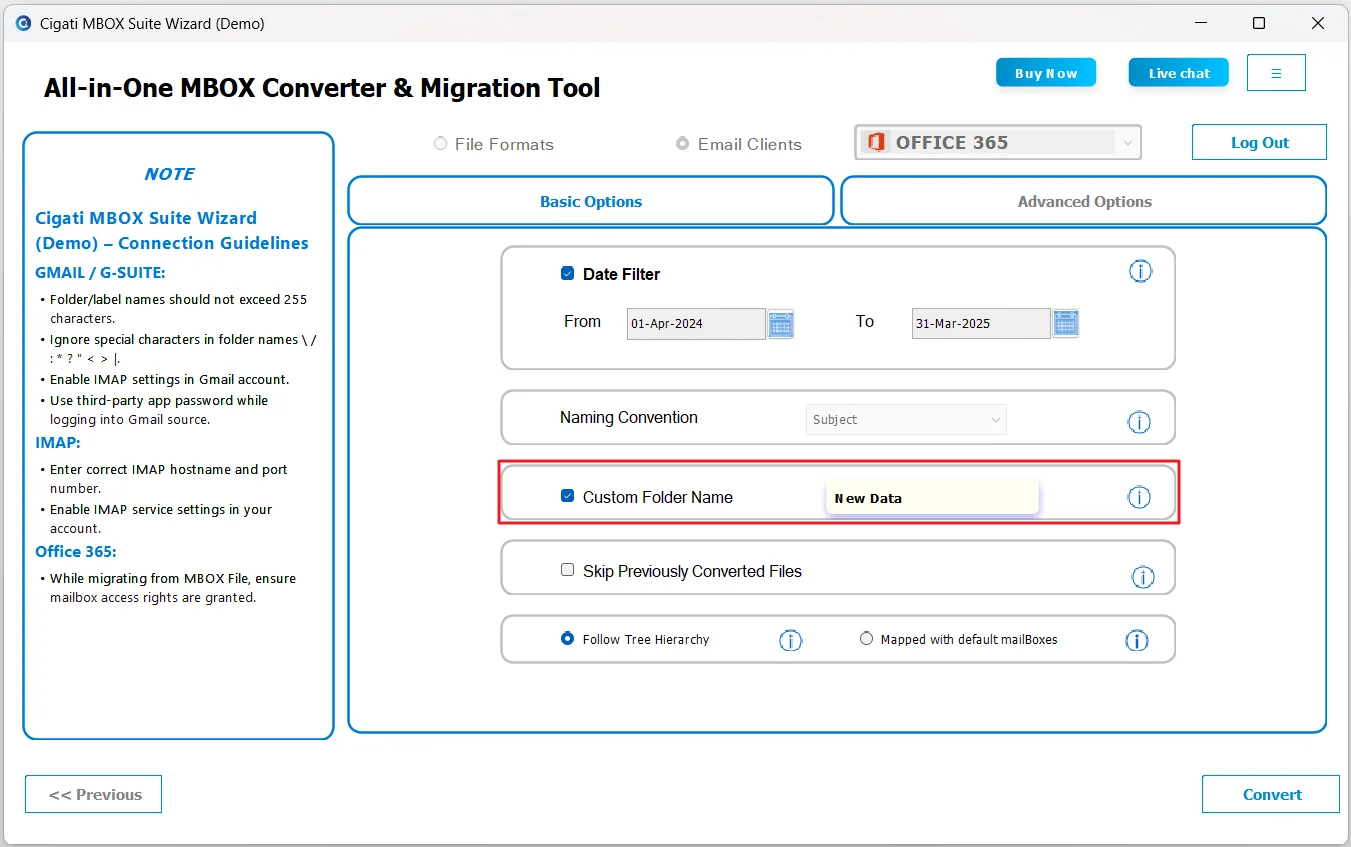This screenshot has width=1351, height=847.
Task: Click the Convert button
Action: pyautogui.click(x=1271, y=794)
